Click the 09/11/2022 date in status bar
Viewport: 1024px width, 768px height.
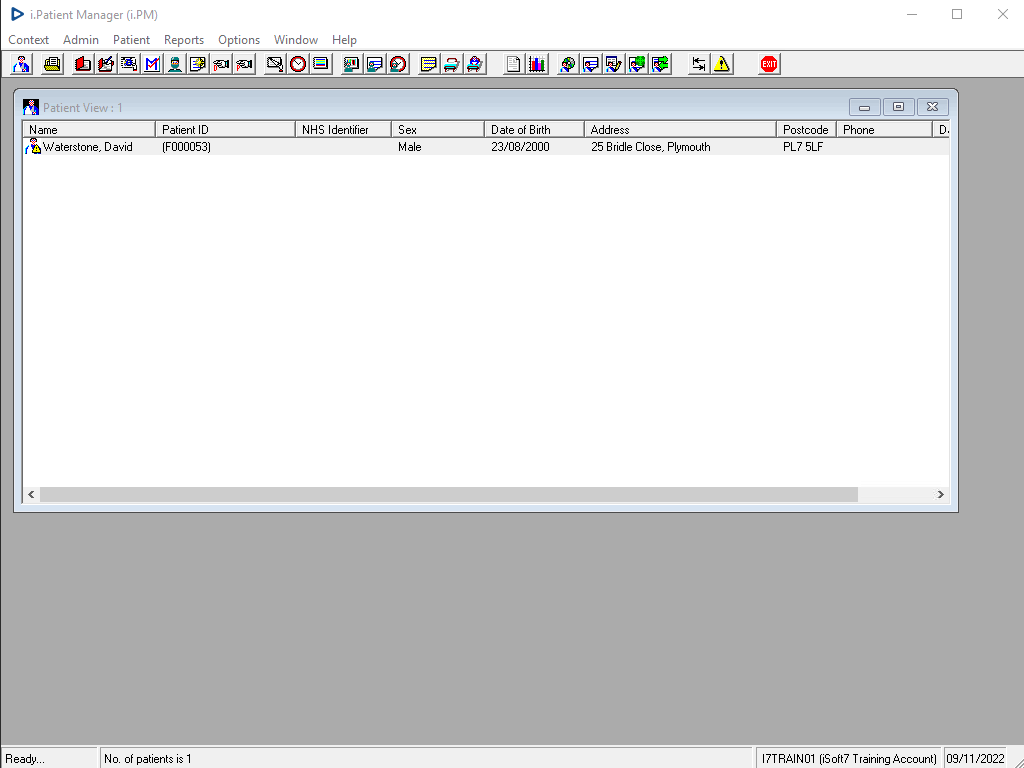click(976, 759)
